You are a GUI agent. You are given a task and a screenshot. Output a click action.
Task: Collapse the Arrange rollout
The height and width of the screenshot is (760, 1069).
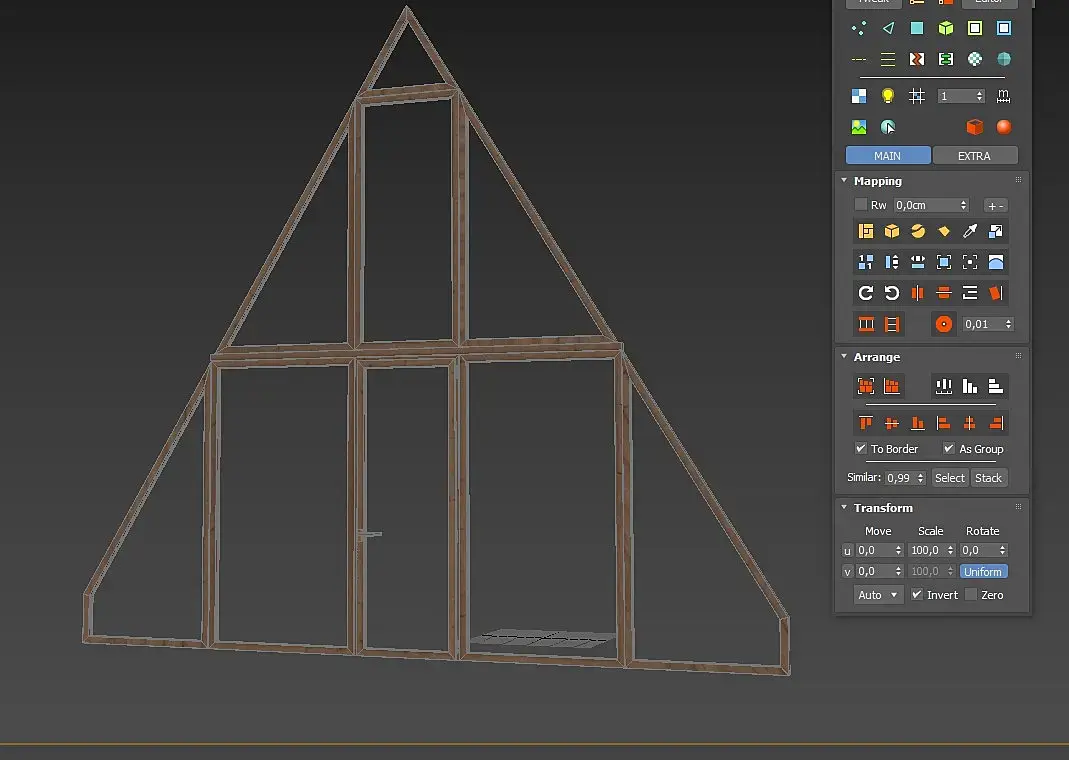click(x=844, y=357)
